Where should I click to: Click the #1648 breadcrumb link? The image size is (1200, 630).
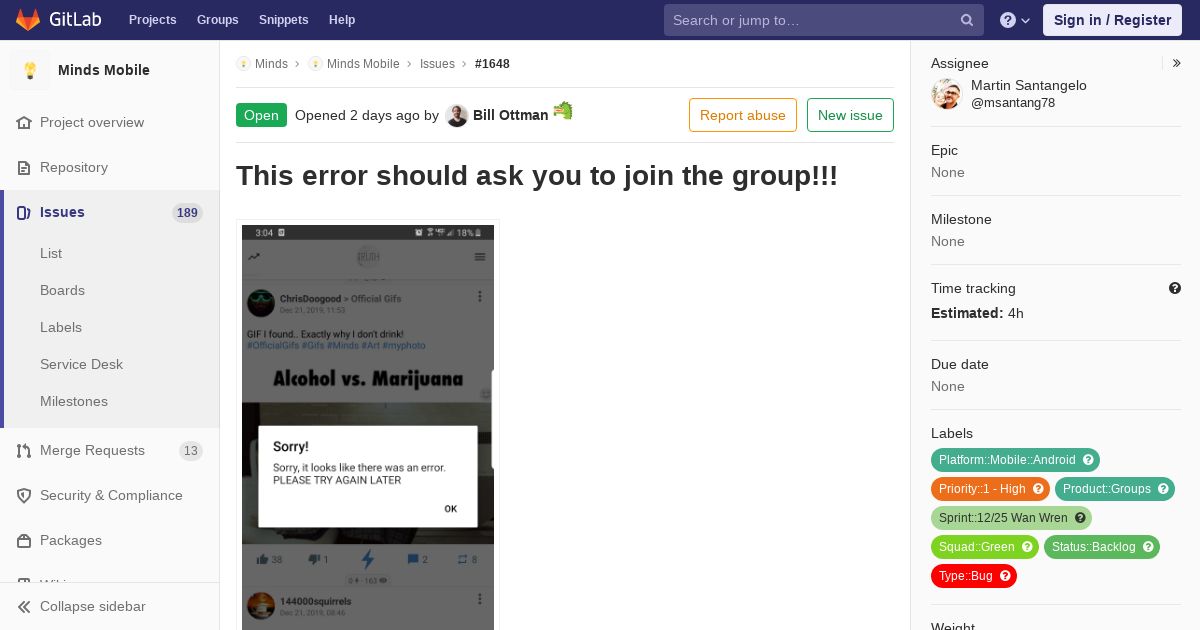492,63
